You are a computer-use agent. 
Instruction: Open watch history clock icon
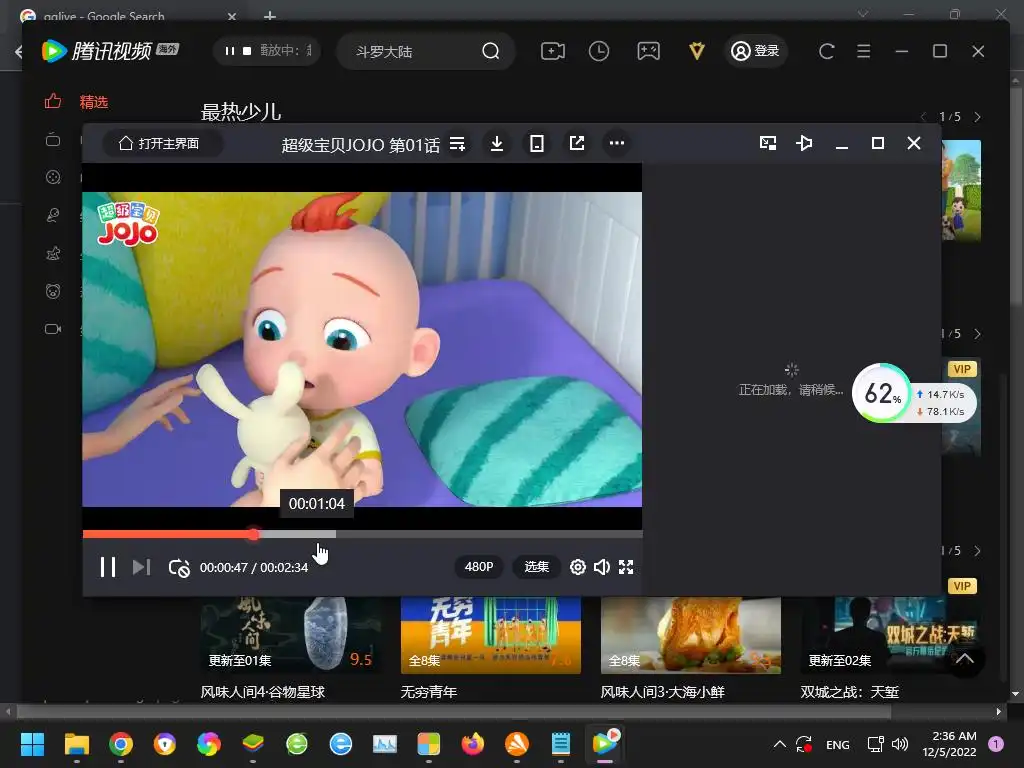coord(599,51)
